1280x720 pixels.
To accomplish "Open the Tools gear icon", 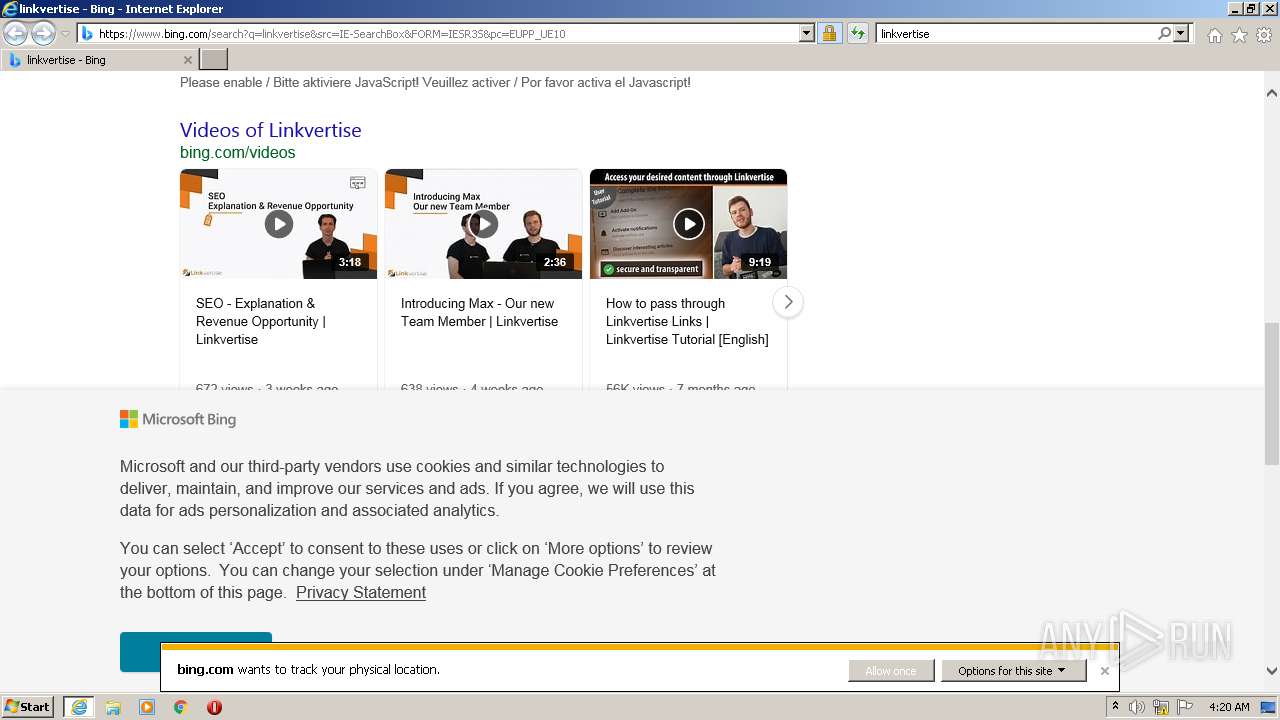I will tap(1264, 35).
